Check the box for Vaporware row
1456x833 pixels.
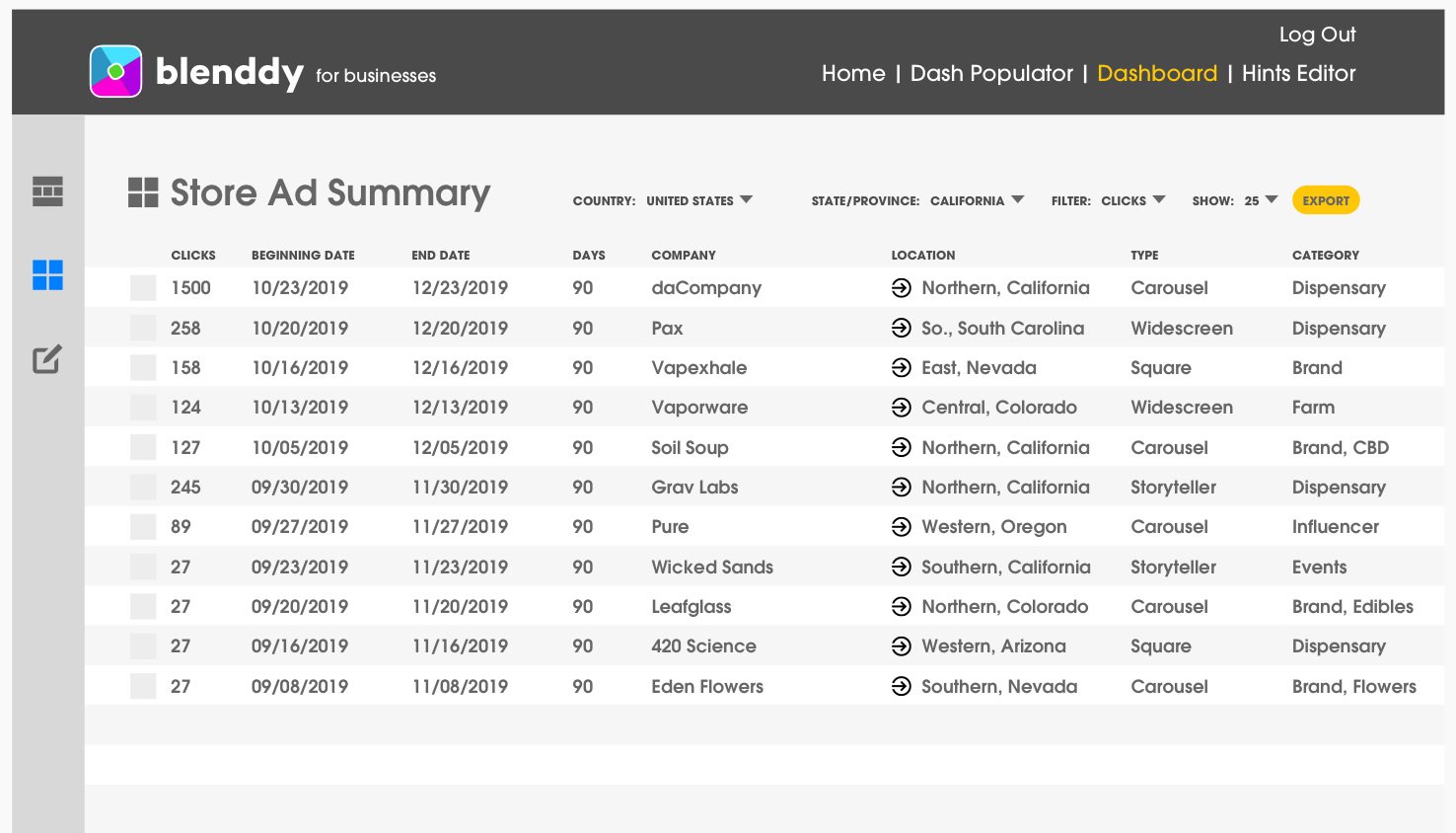pos(143,408)
